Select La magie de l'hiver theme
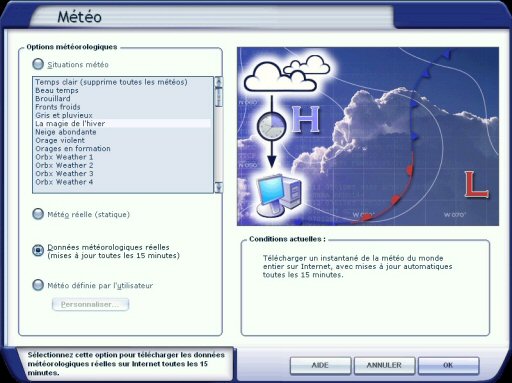This screenshot has width=512, height=383. [x=123, y=124]
